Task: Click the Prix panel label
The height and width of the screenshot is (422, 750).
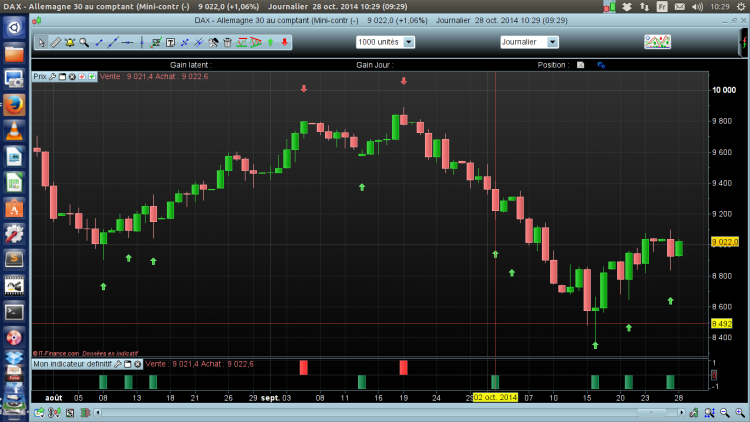Action: pyautogui.click(x=40, y=77)
